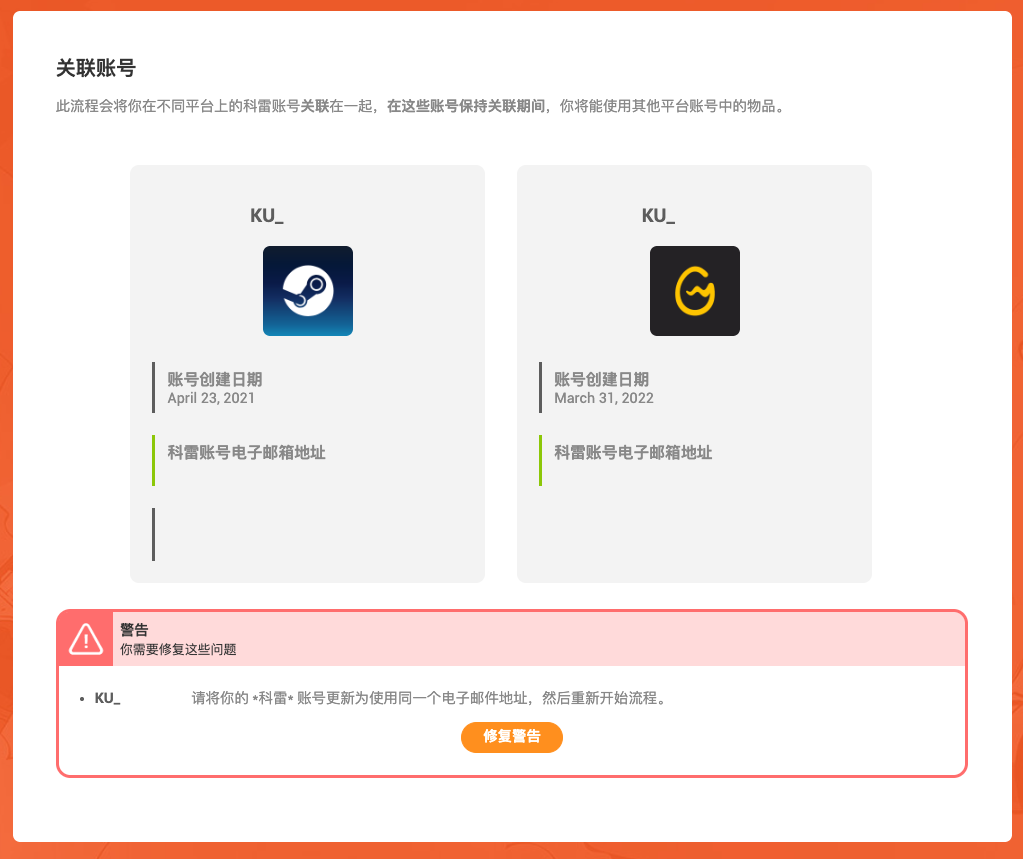Click 科雷账号电子邮箱地址 label in the Steam card
The image size is (1023, 859).
tap(246, 452)
